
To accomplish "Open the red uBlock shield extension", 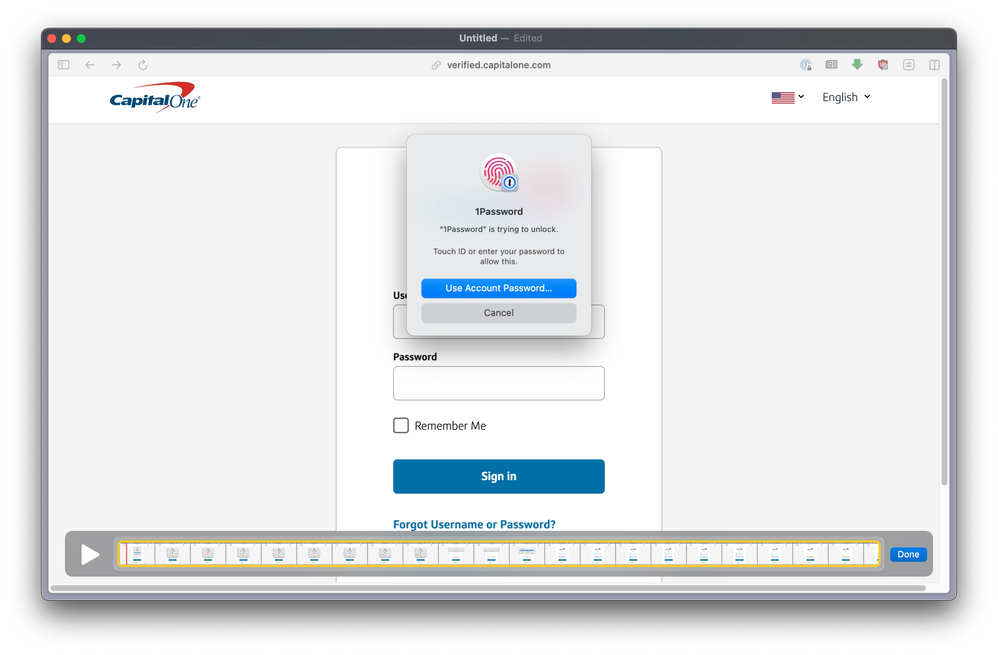I will pyautogui.click(x=883, y=65).
